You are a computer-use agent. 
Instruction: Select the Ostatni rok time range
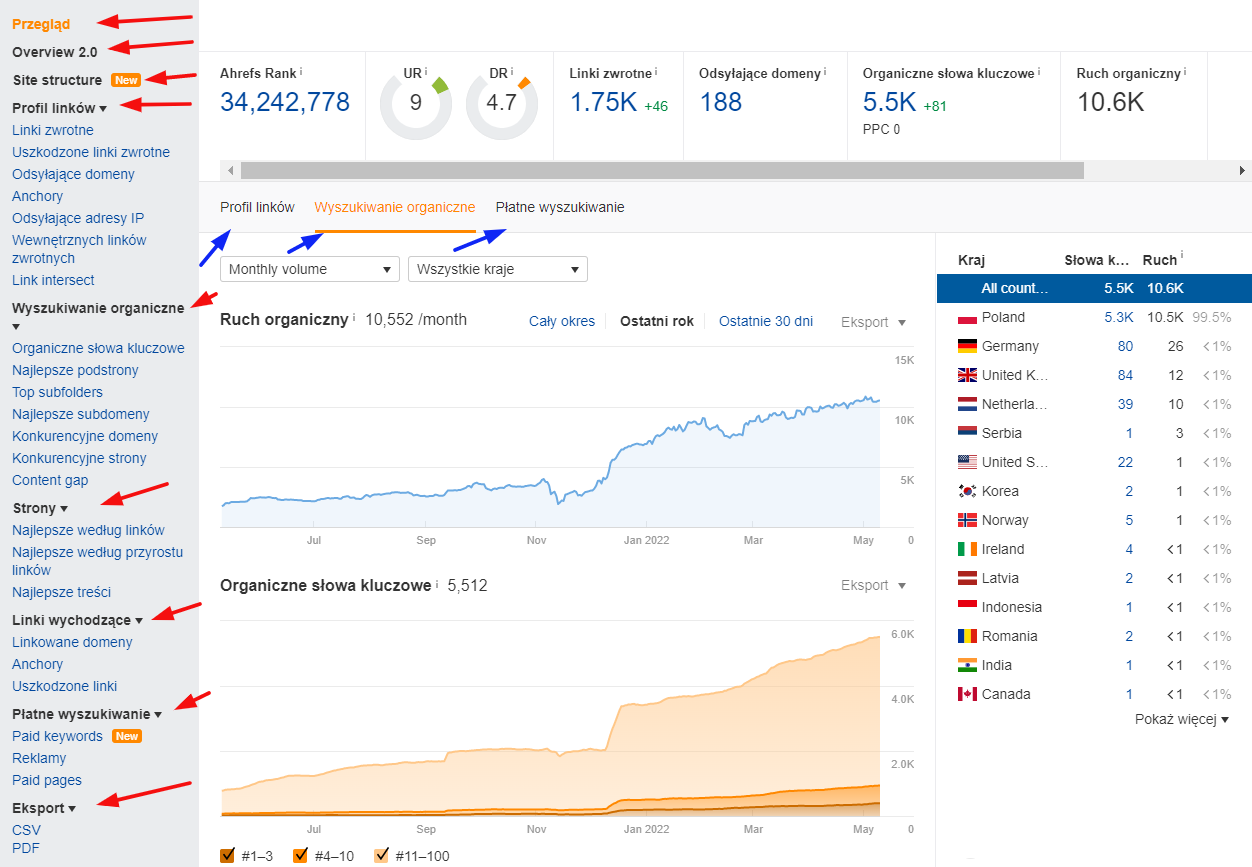tap(657, 321)
